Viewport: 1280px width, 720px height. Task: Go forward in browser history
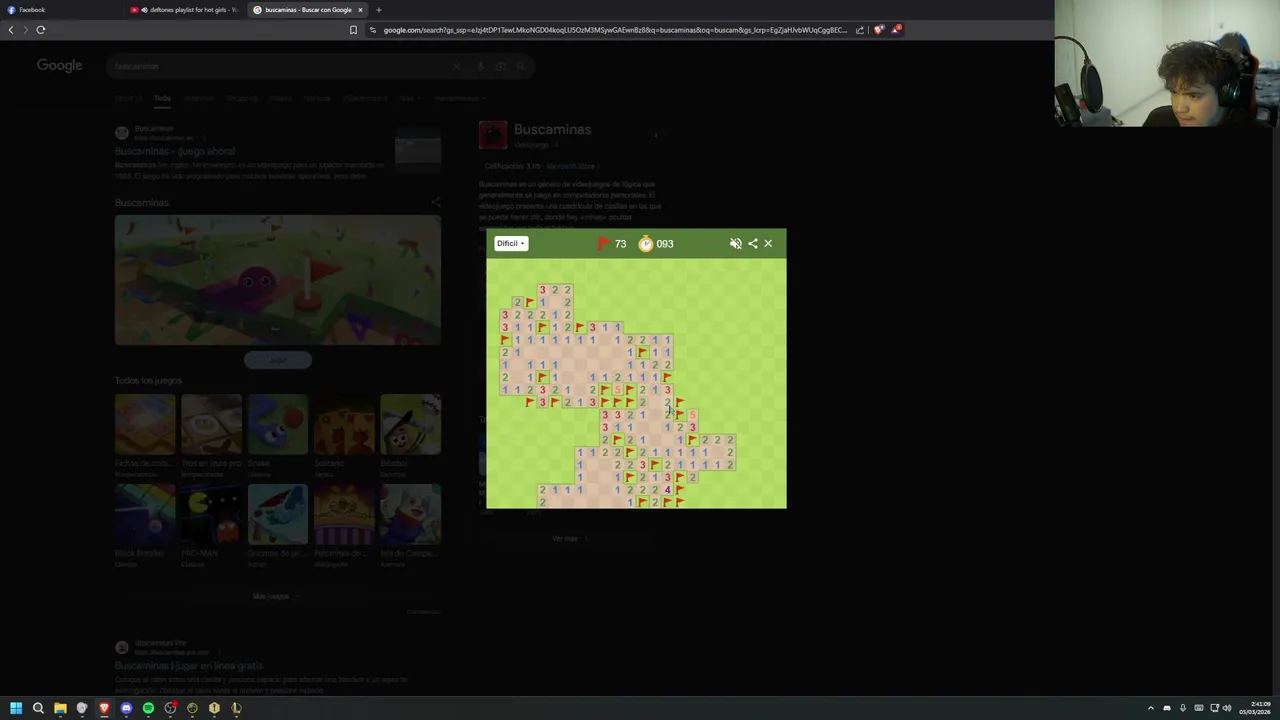click(x=25, y=30)
